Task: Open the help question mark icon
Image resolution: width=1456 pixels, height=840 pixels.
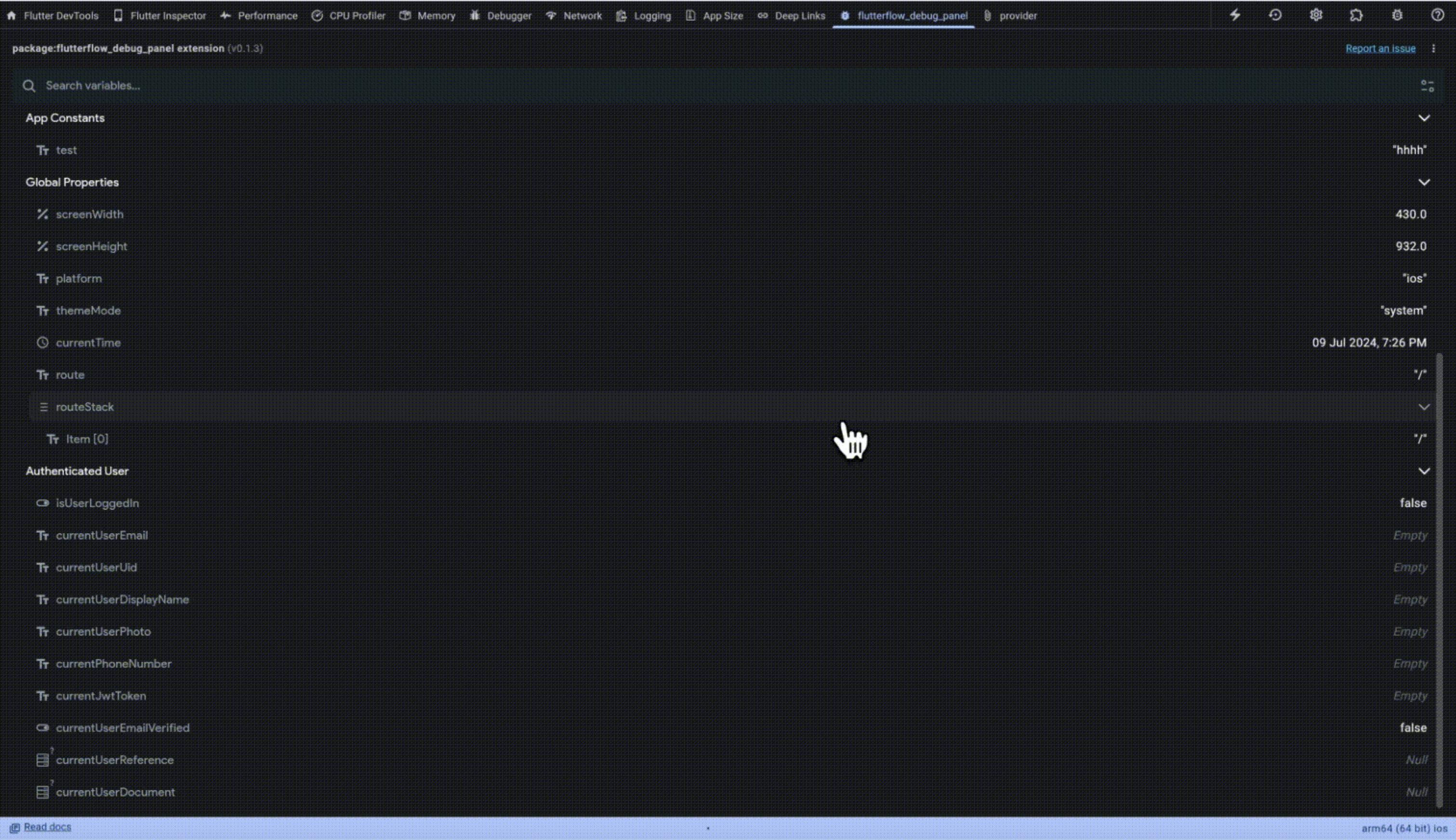Action: coord(1437,15)
